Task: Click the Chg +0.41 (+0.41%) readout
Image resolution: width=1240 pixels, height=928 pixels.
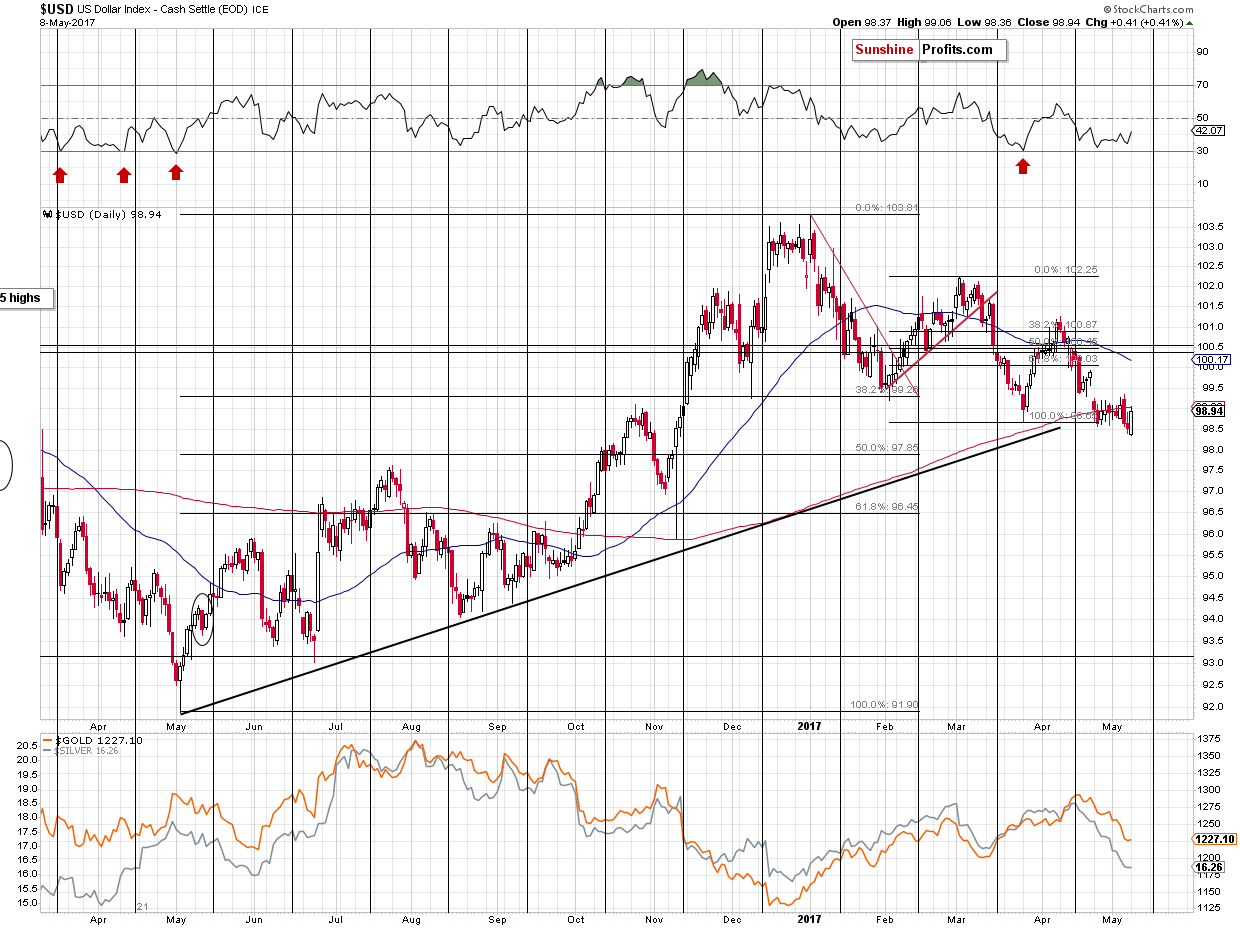Action: pos(1136,22)
